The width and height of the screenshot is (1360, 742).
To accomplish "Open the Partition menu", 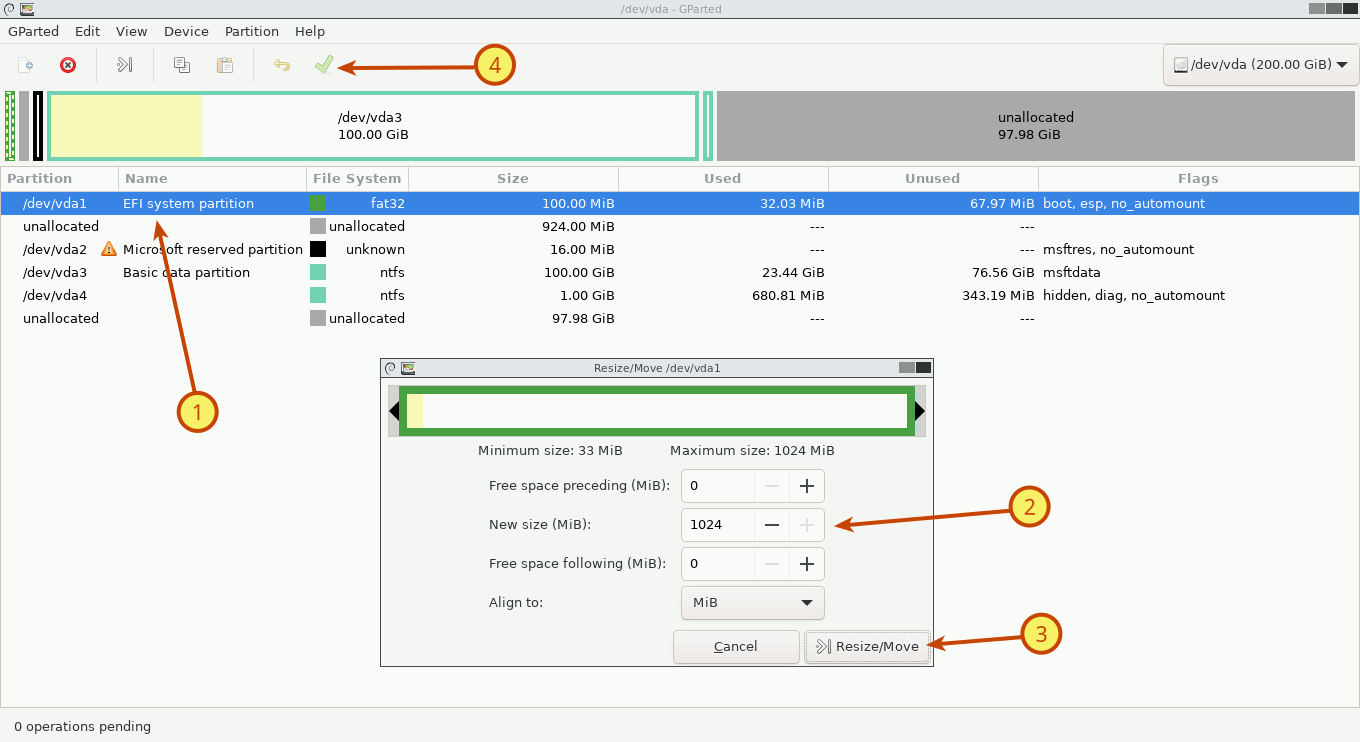I will tap(252, 31).
